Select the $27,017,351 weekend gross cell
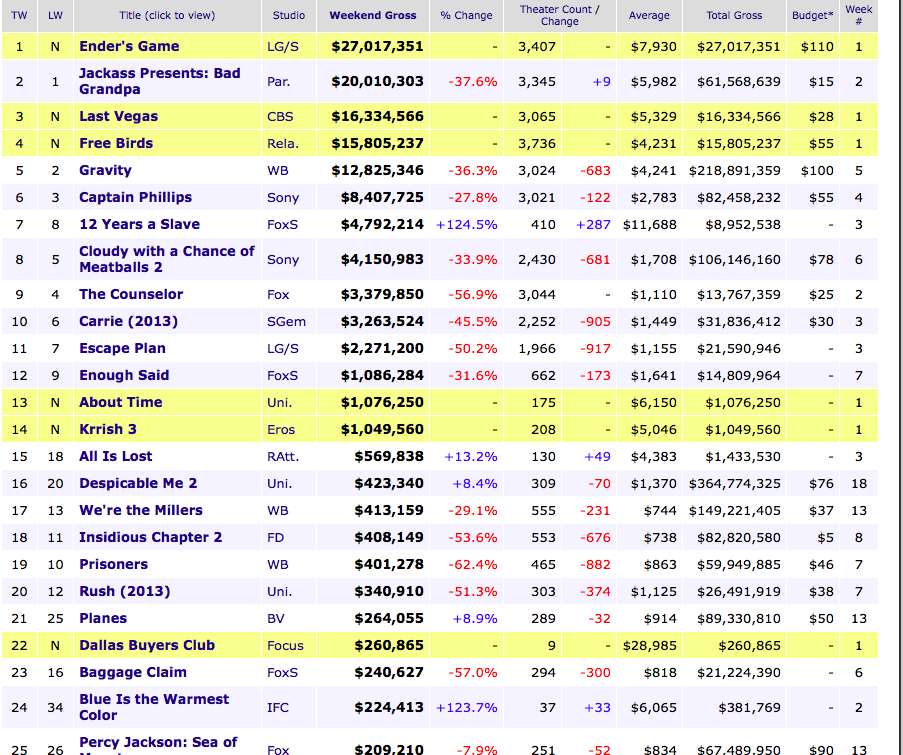Viewport: 903px width, 755px height. (x=377, y=47)
